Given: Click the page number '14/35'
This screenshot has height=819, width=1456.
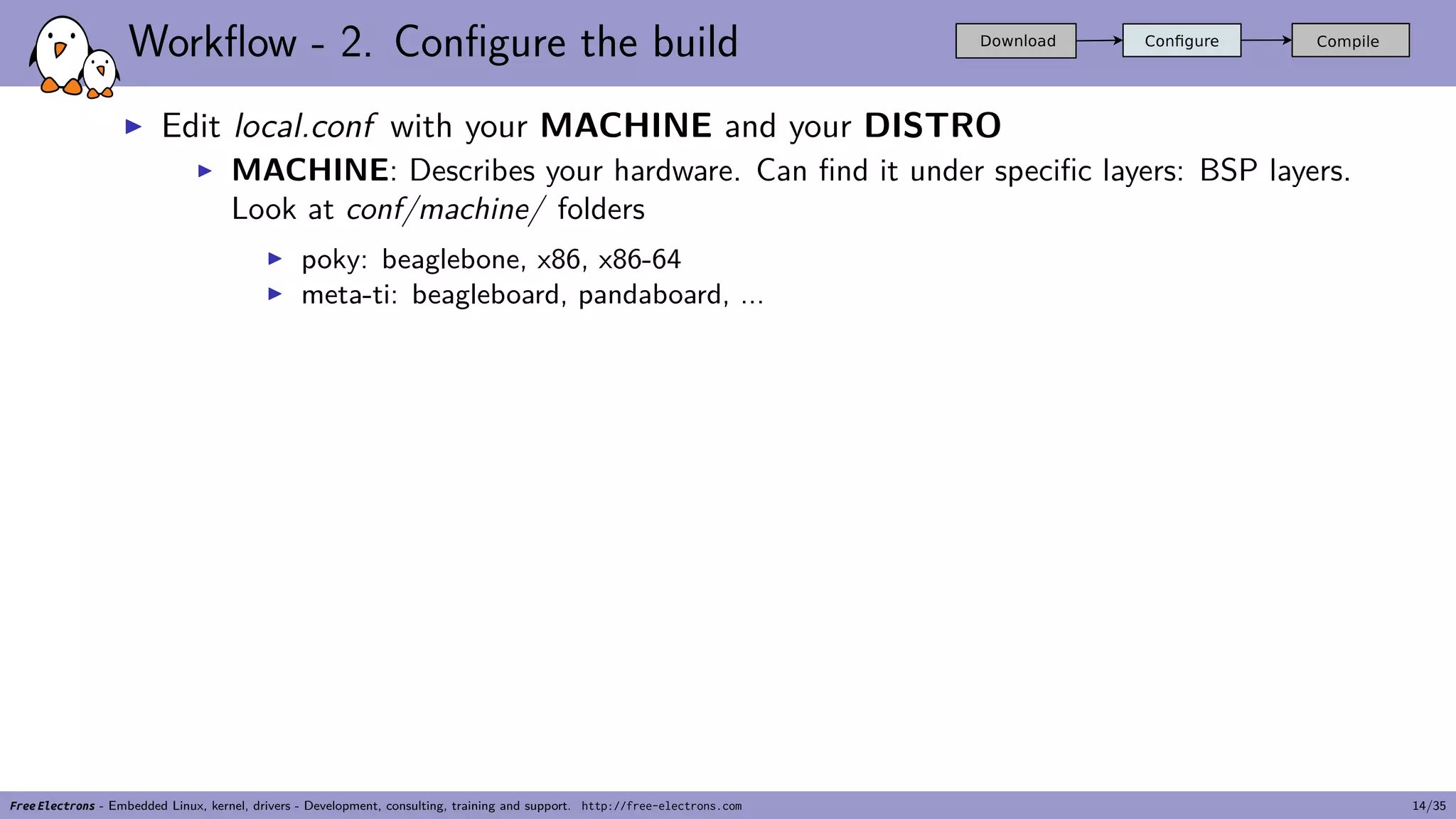Looking at the screenshot, I should pyautogui.click(x=1428, y=806).
